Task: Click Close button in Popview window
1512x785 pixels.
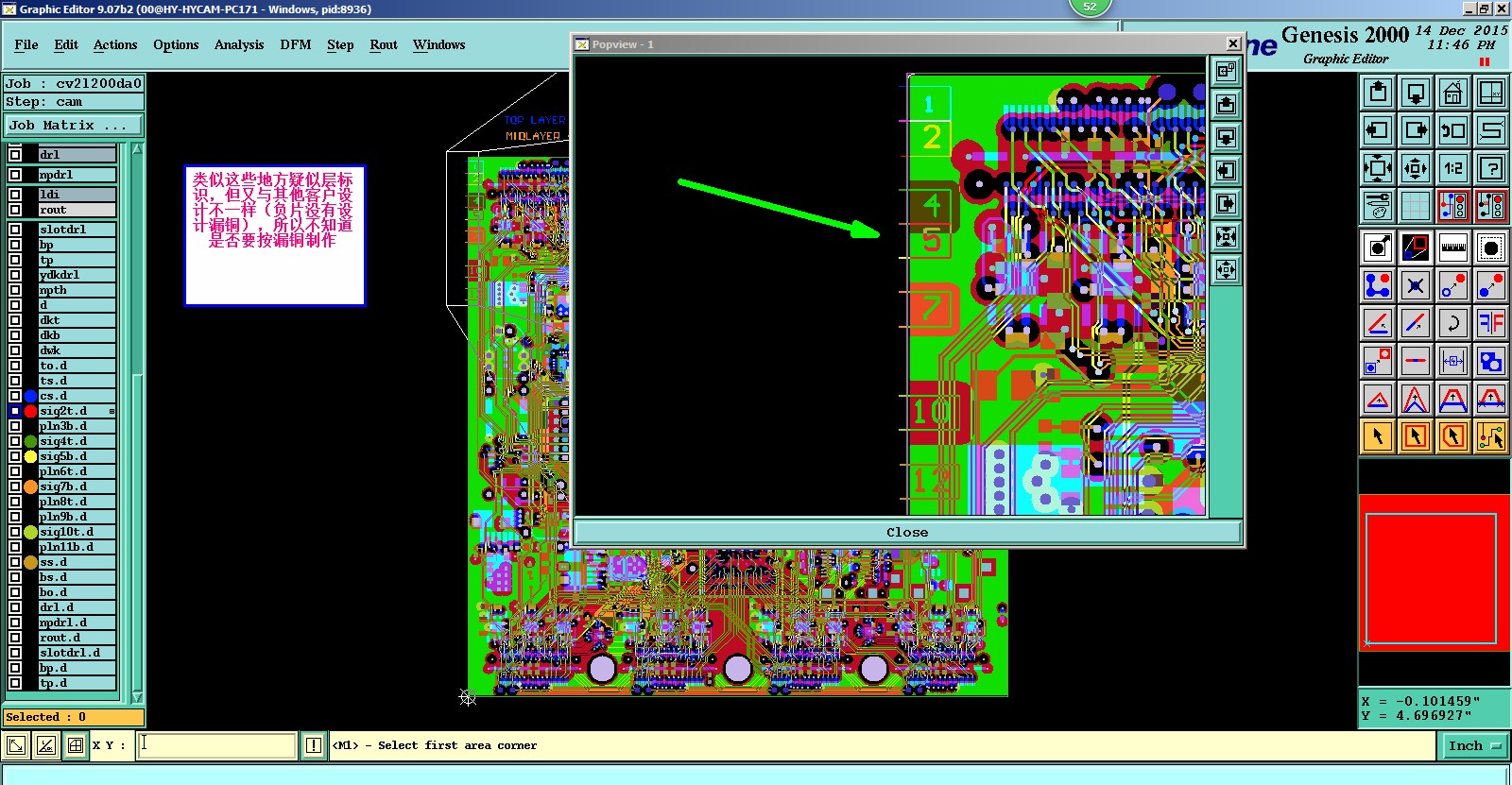Action: pyautogui.click(x=907, y=532)
